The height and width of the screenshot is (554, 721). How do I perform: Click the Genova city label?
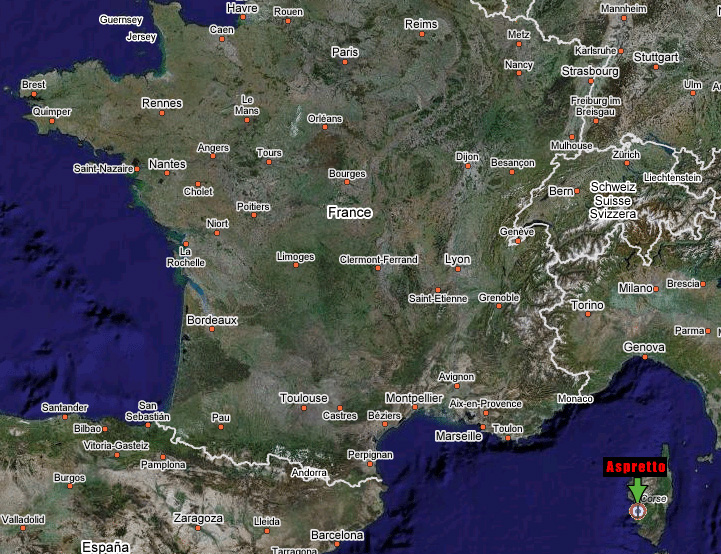click(x=643, y=347)
